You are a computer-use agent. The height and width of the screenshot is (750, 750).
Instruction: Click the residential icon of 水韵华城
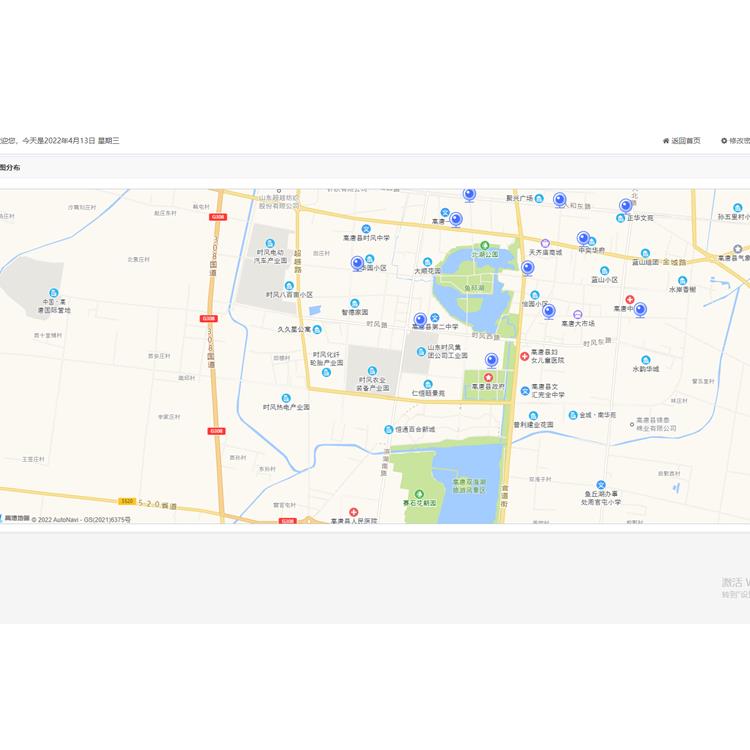coord(646,360)
